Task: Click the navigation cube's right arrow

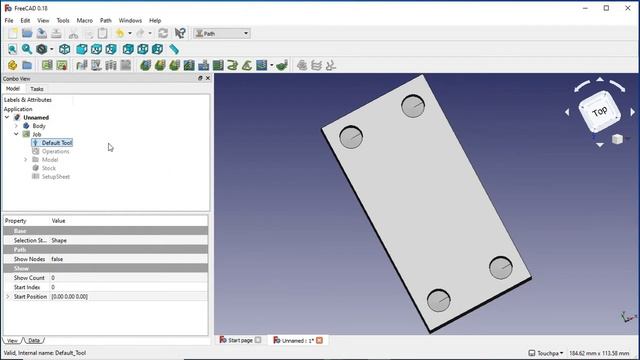Action: click(x=633, y=112)
